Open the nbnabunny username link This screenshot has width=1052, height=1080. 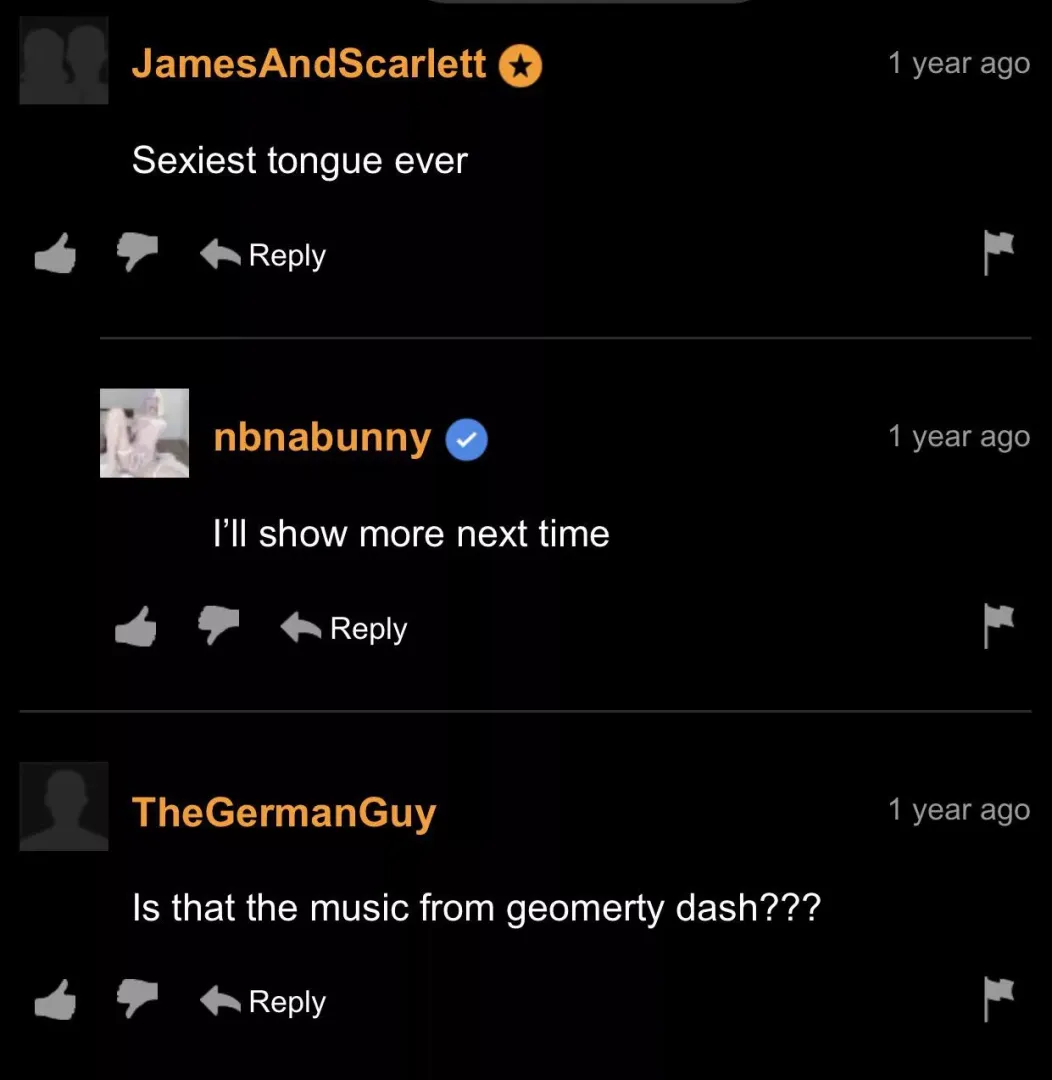pos(322,438)
